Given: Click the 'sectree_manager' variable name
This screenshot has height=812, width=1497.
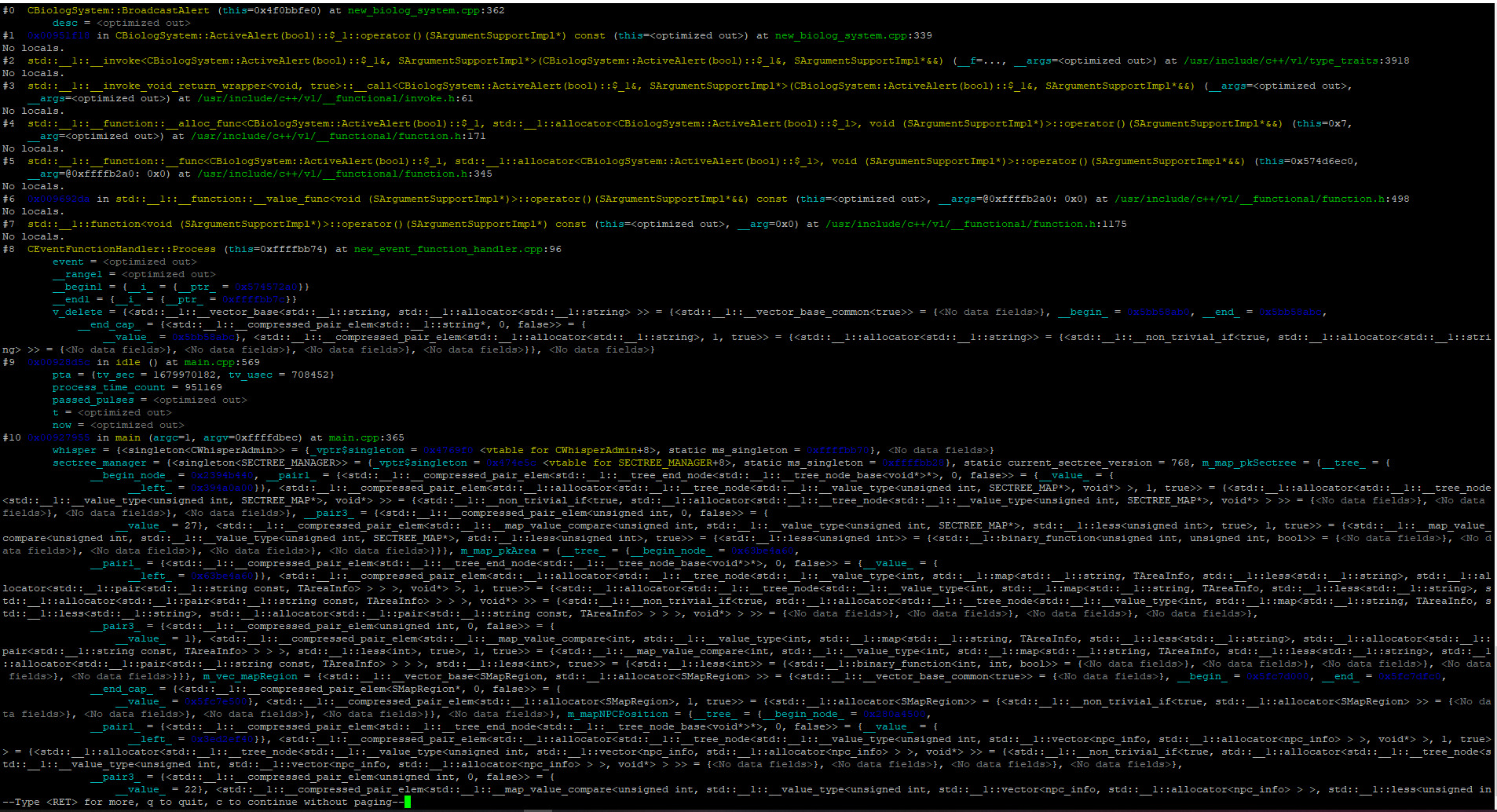Looking at the screenshot, I should 100,463.
